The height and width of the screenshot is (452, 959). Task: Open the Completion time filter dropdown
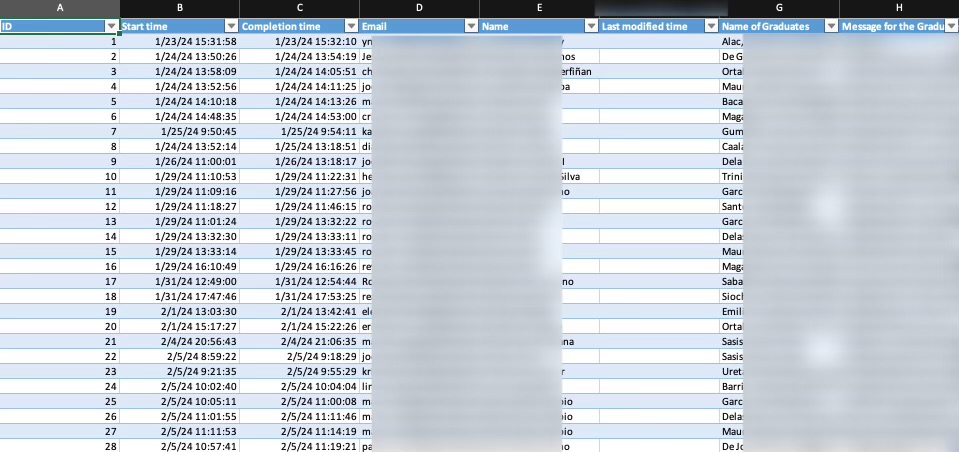[351, 26]
